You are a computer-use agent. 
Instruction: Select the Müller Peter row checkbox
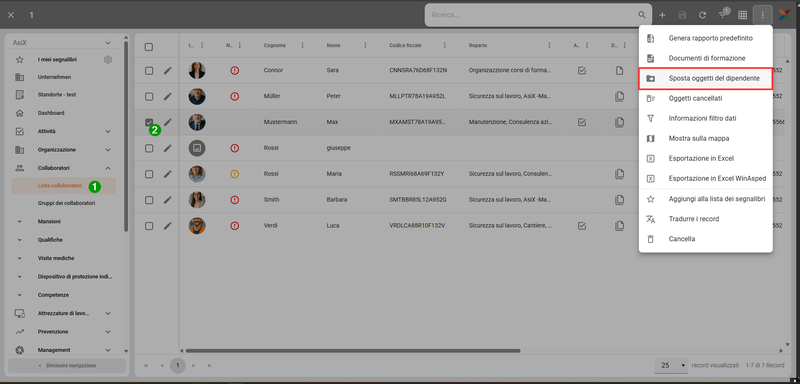[x=148, y=96]
